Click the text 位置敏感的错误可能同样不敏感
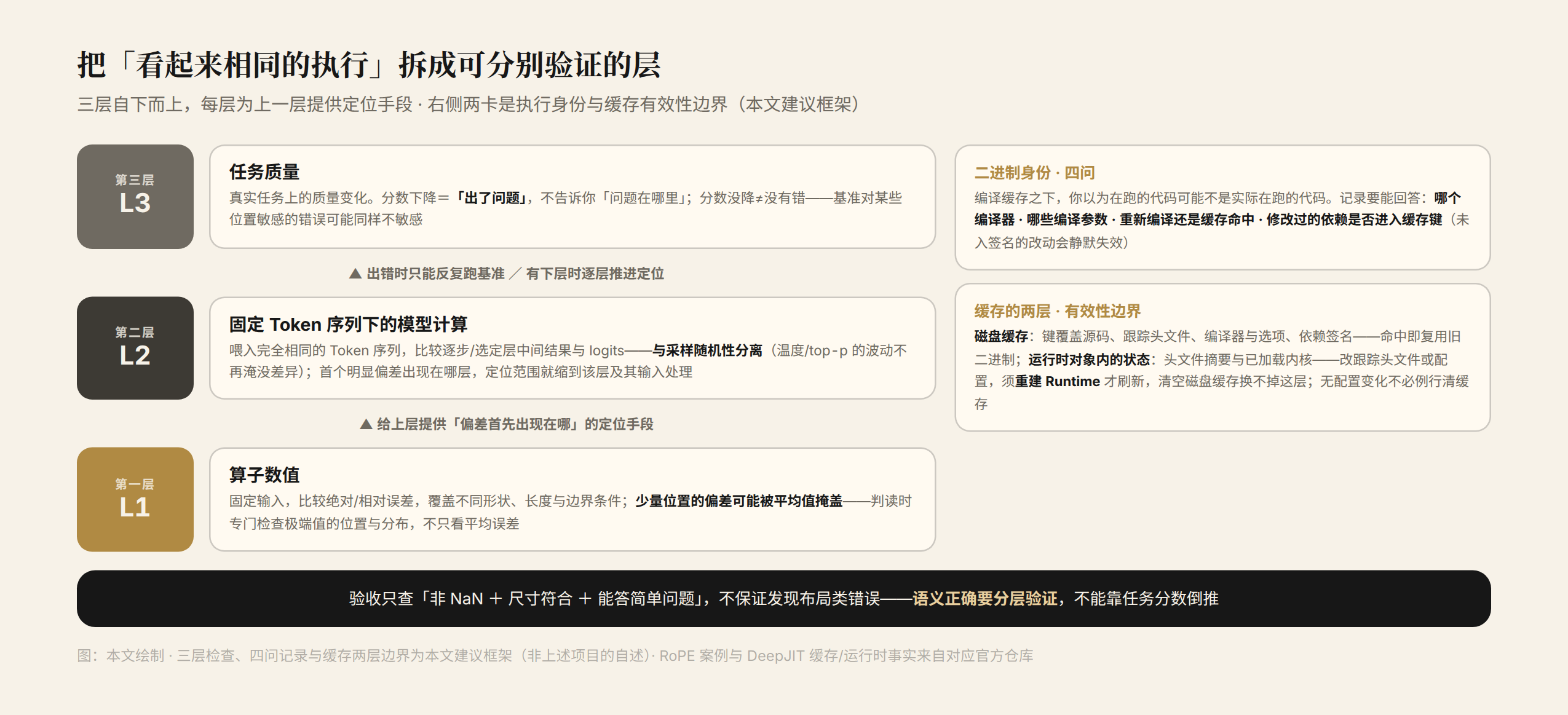 point(326,219)
